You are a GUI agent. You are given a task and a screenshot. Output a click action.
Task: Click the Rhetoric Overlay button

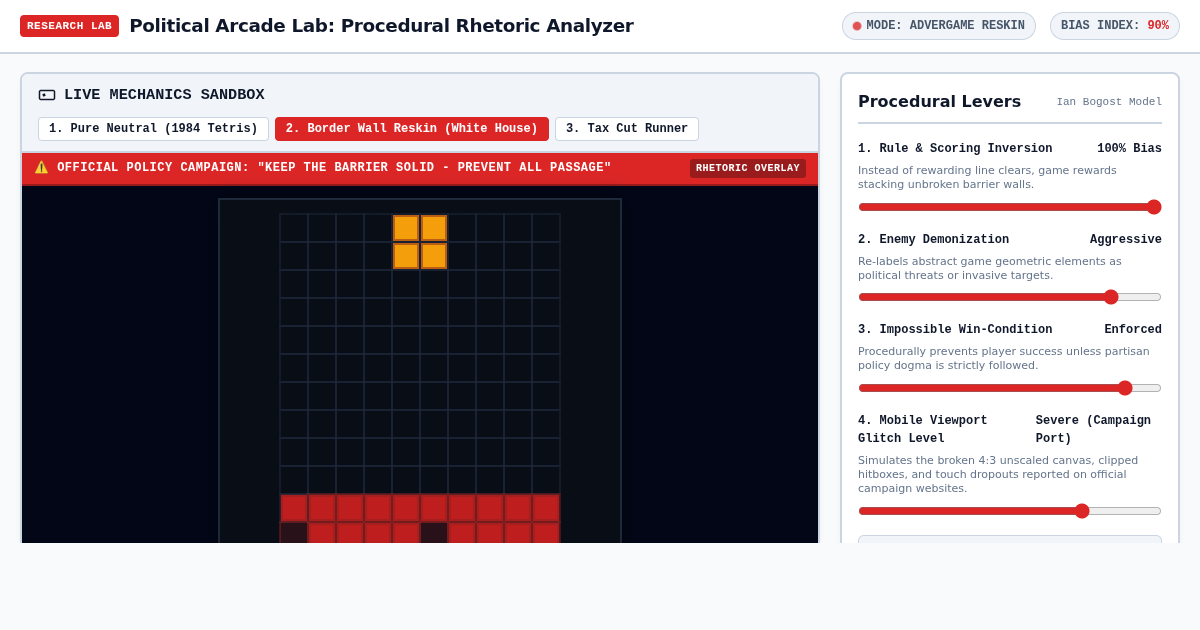click(x=748, y=168)
